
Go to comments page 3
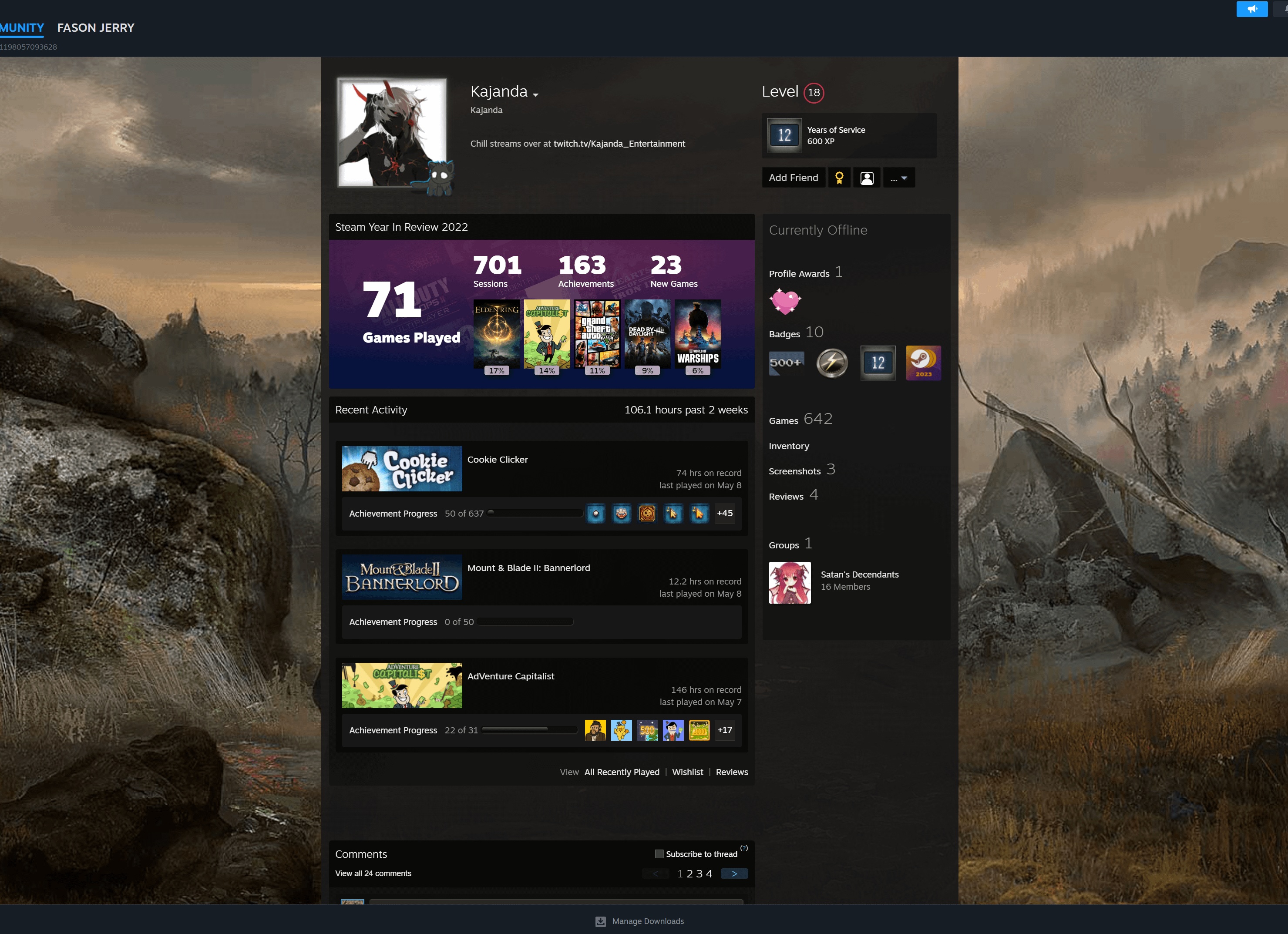click(699, 874)
